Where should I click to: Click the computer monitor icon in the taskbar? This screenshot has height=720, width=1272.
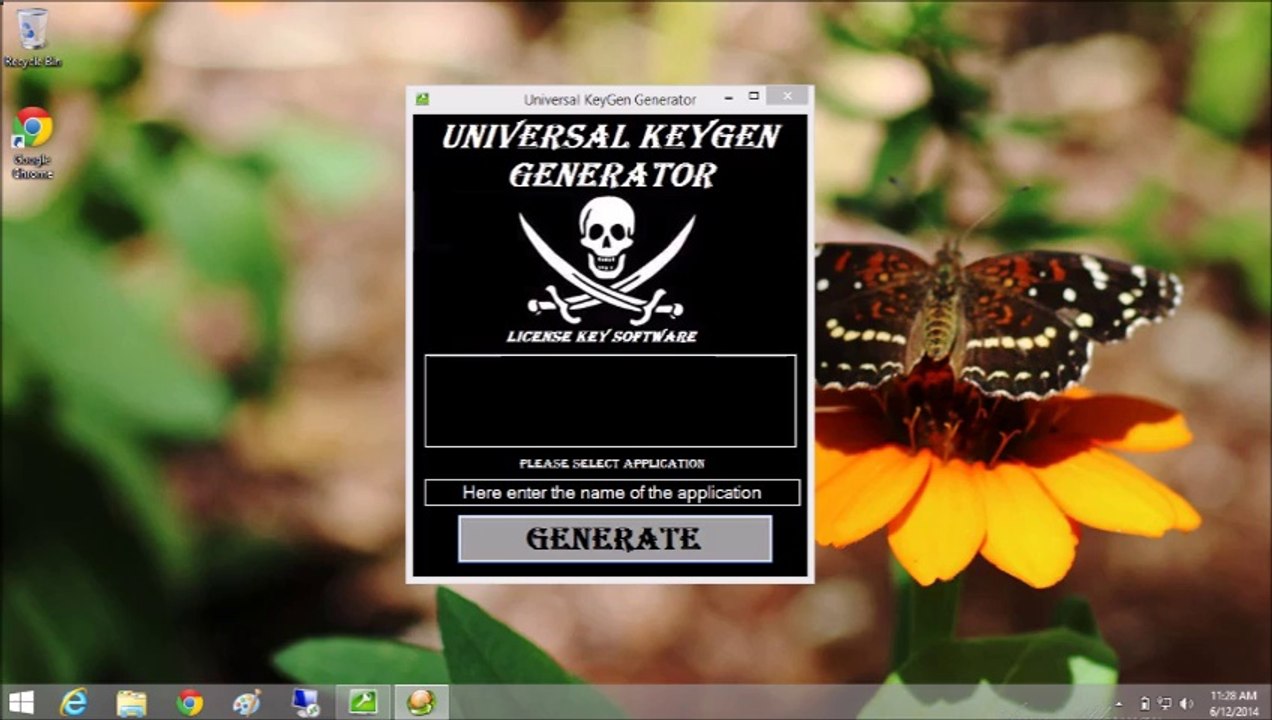point(305,702)
